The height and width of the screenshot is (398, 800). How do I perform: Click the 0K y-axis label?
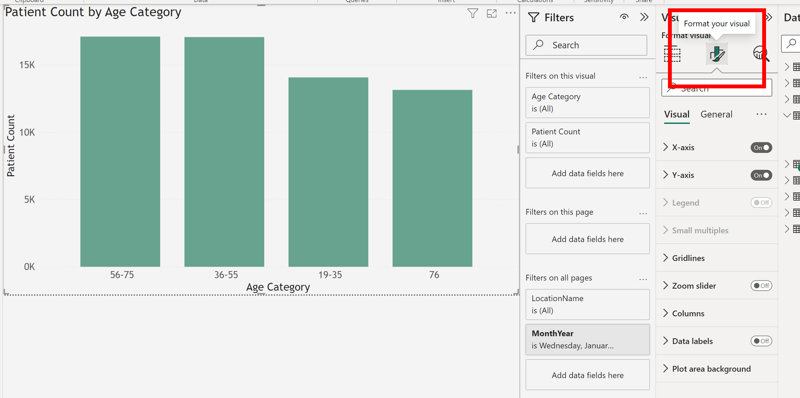30,267
